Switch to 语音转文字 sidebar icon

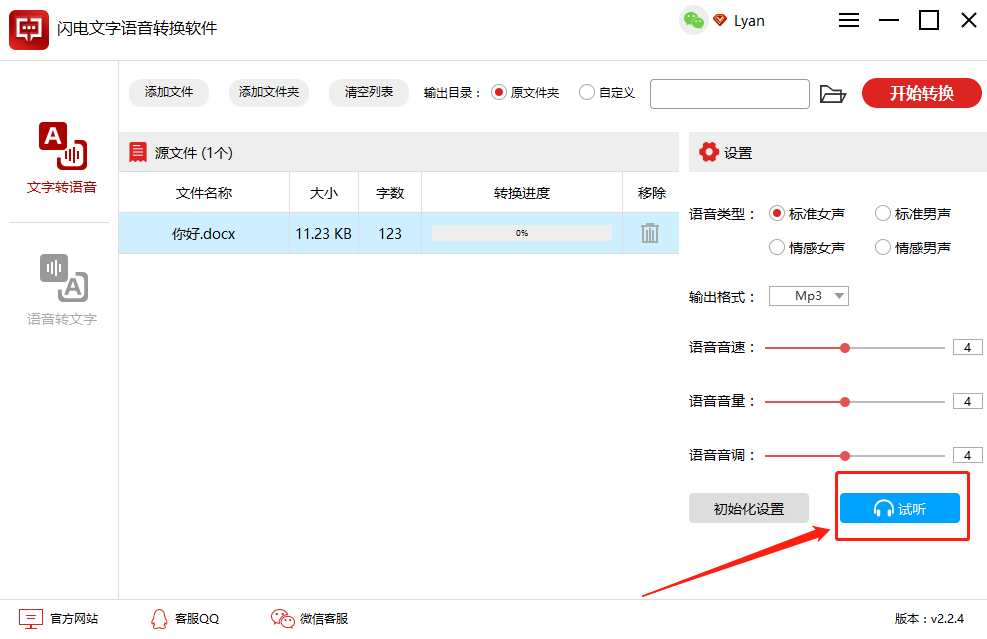coord(64,278)
